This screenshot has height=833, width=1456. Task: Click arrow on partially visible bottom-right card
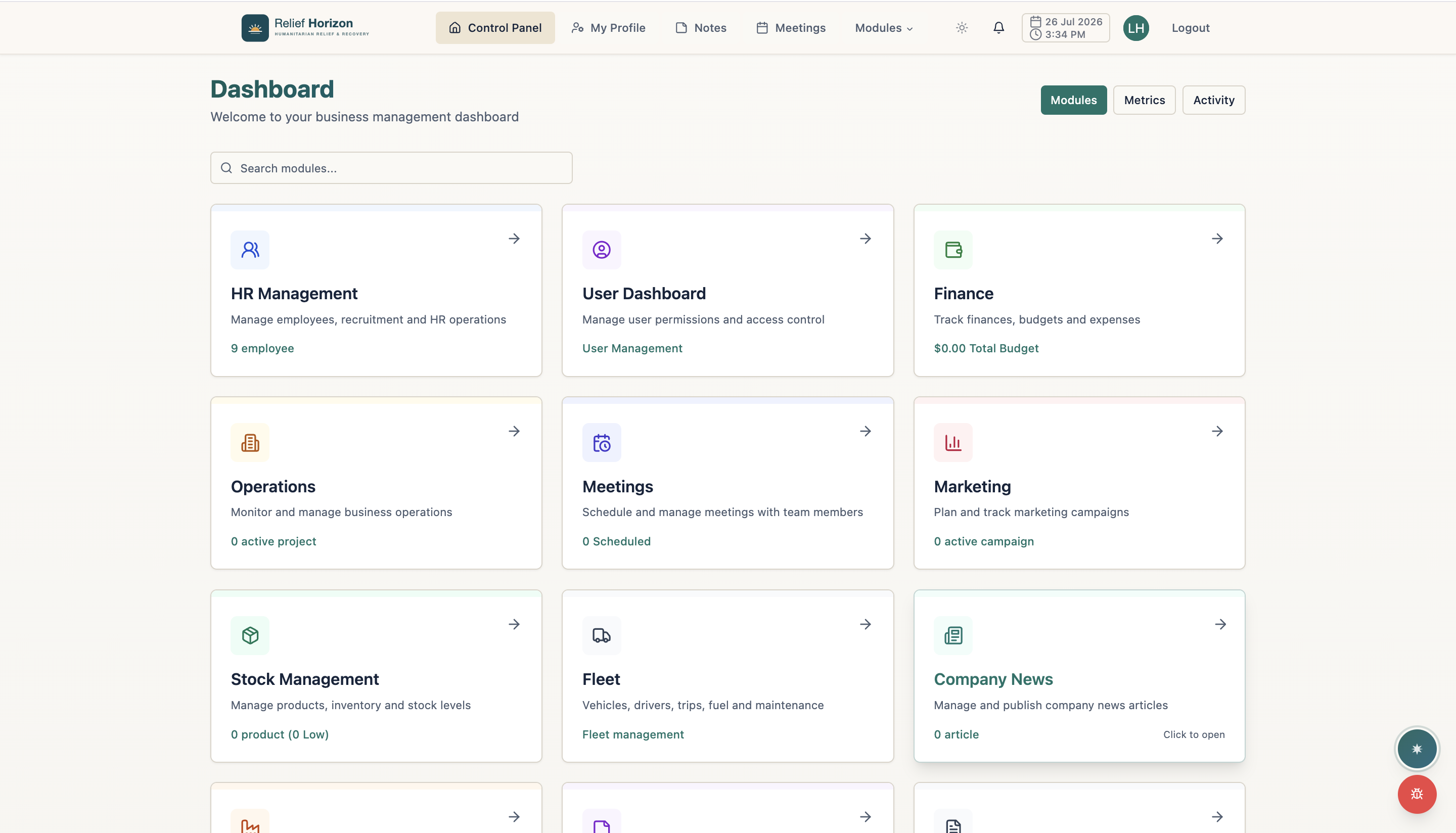tap(1217, 816)
